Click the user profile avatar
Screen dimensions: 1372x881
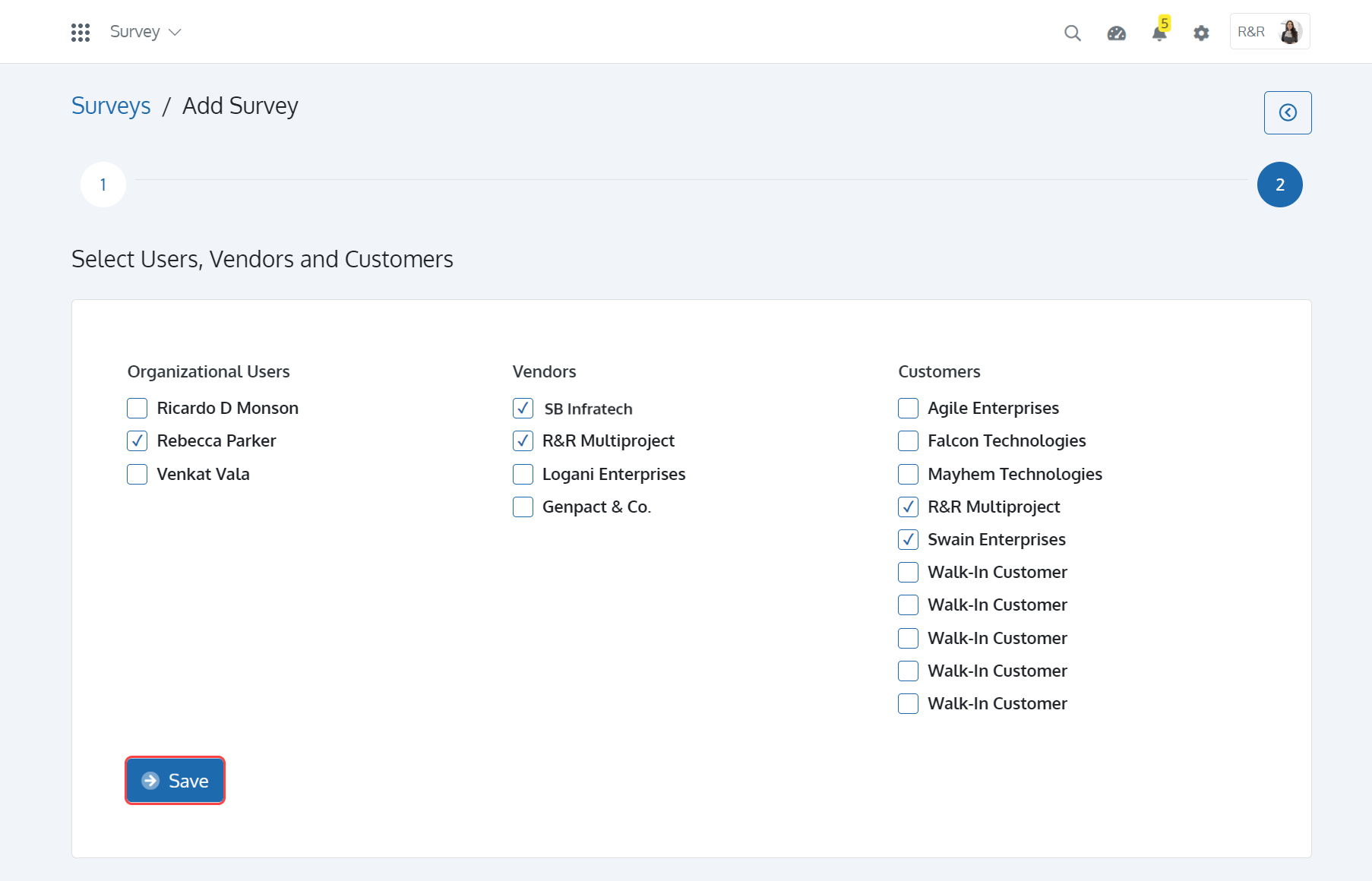point(1290,32)
